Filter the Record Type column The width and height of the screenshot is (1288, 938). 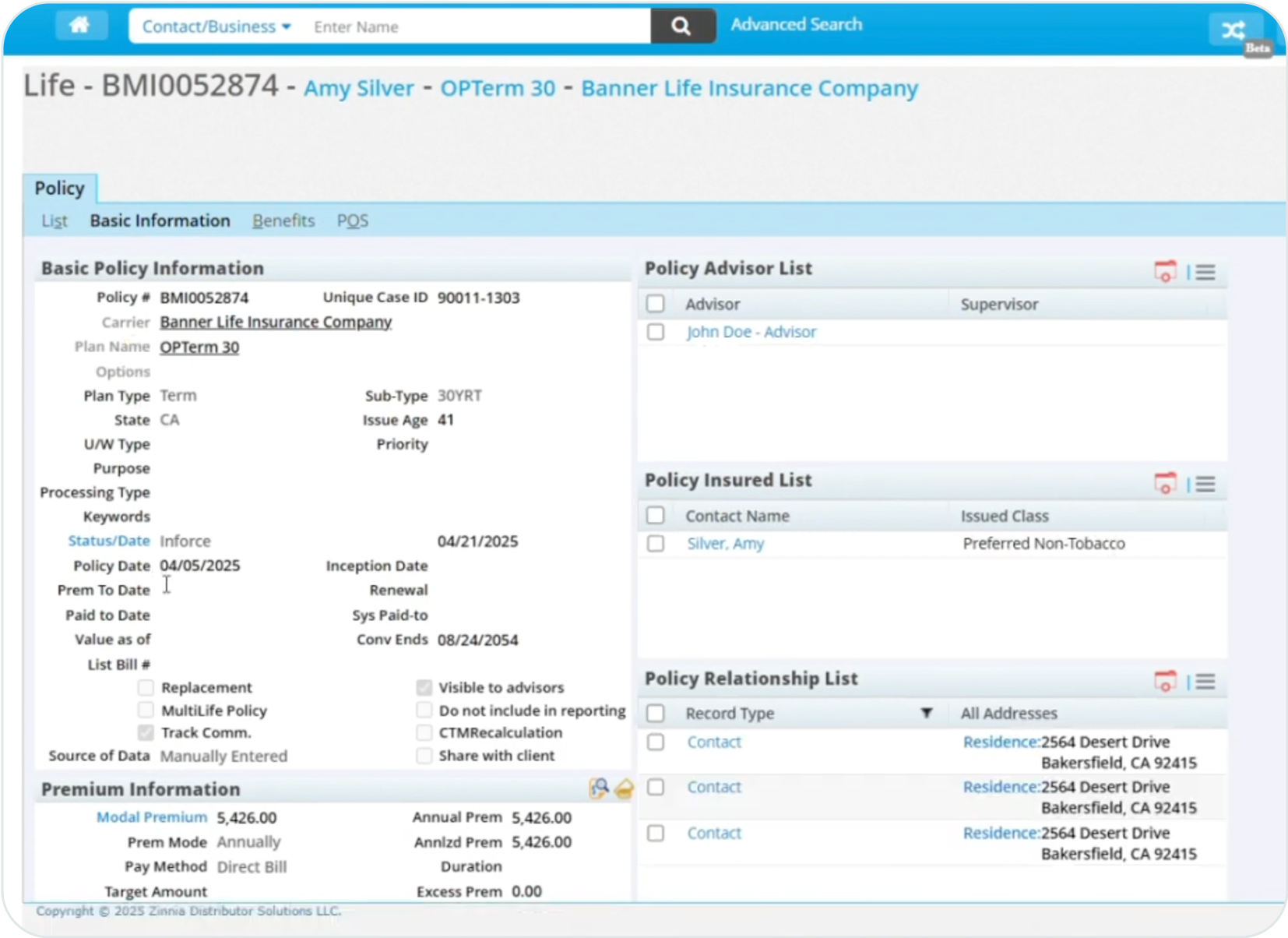926,713
